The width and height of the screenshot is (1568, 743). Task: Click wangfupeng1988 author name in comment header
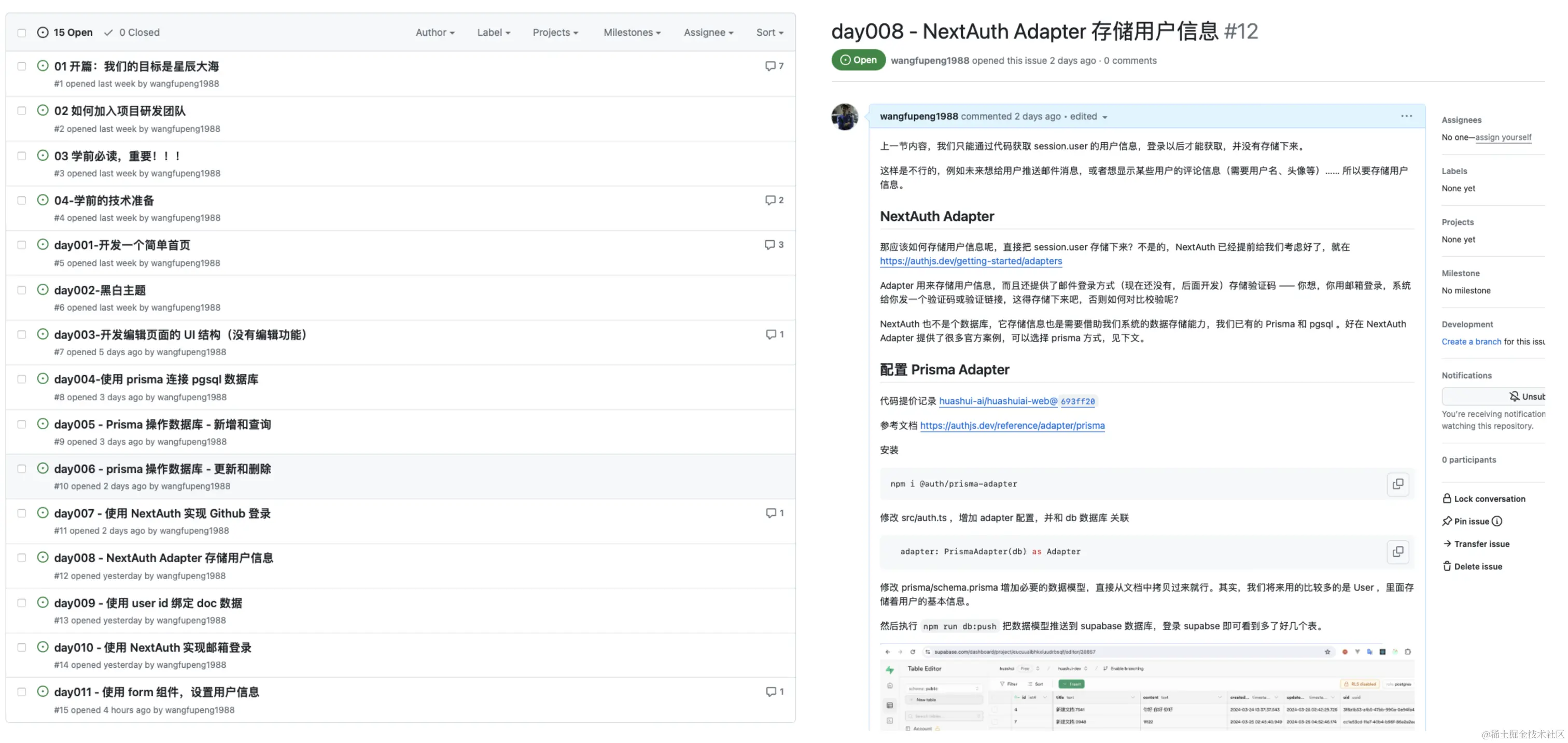point(918,116)
